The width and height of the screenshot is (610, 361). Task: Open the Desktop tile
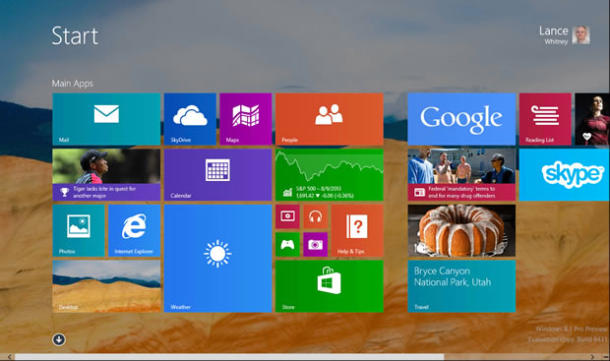tap(106, 286)
